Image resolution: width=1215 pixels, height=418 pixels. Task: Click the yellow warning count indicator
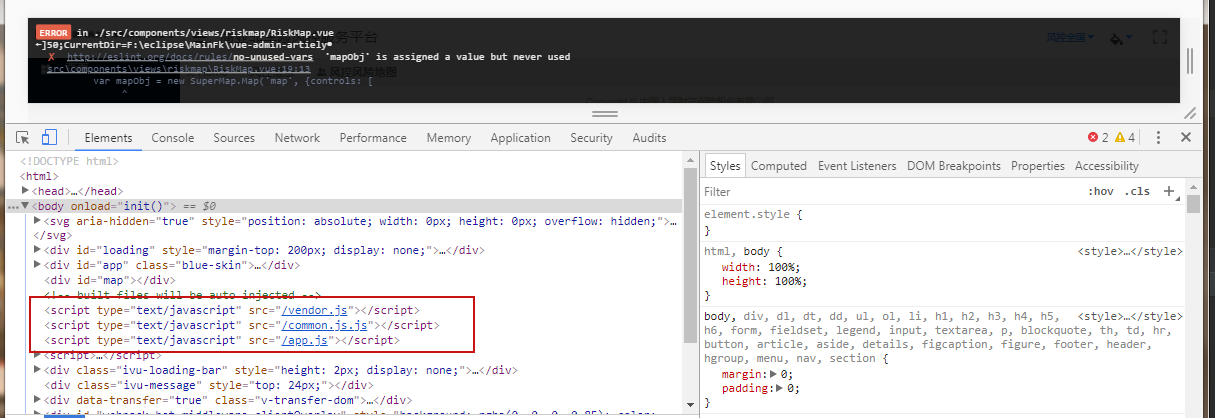pos(1126,138)
